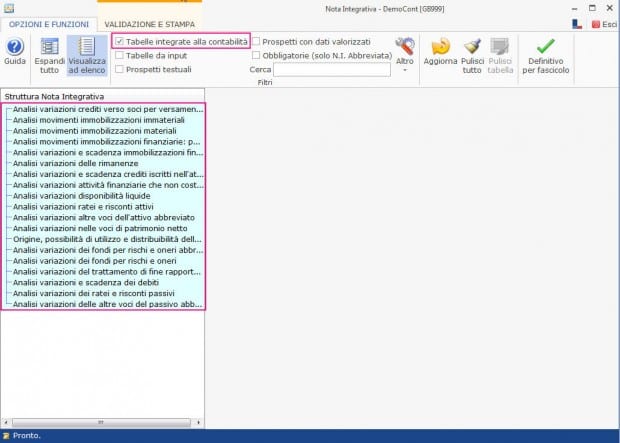
Task: Click the Espandi tutto icon
Action: coord(49,47)
